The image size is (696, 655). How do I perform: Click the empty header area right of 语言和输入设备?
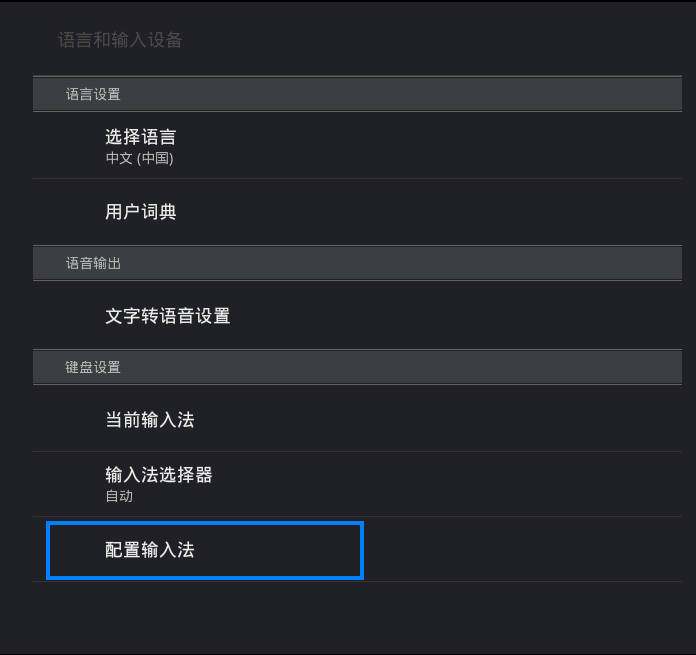(450, 40)
